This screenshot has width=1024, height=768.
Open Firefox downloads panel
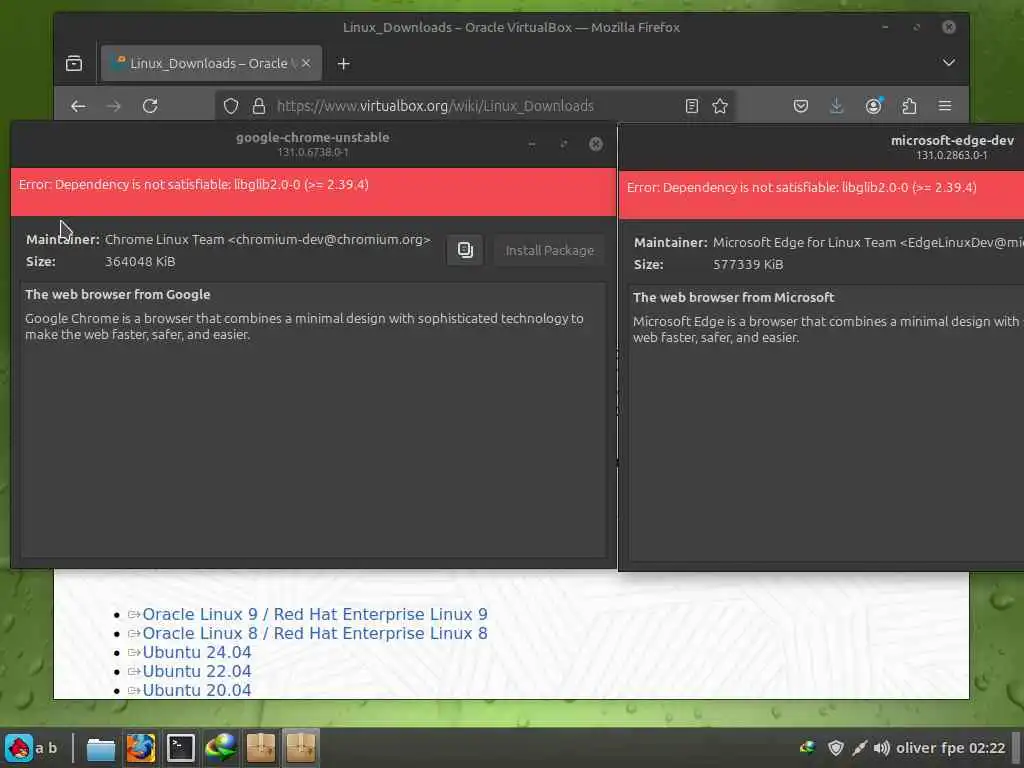coord(837,106)
